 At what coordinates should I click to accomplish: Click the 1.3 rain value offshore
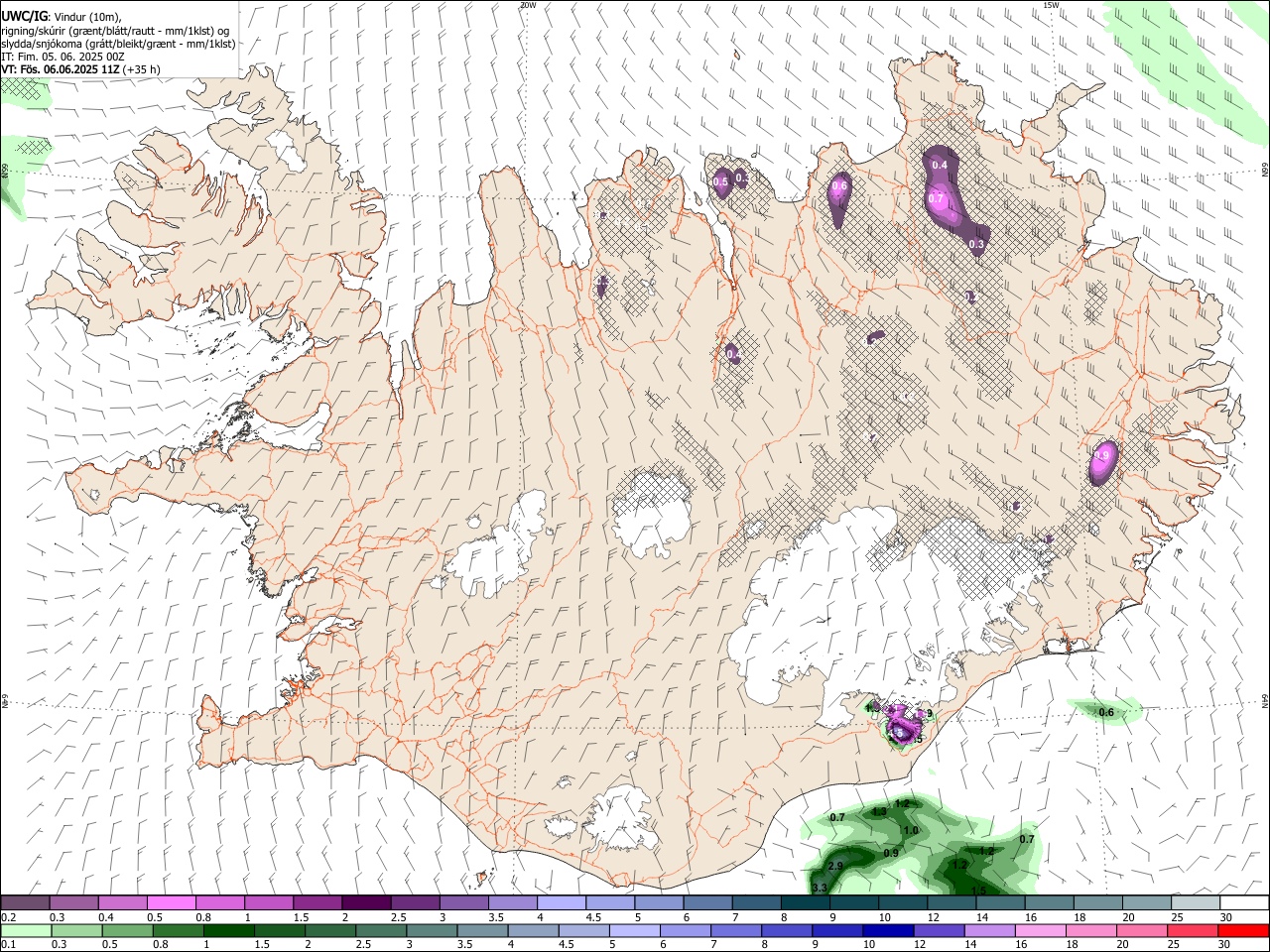(x=879, y=812)
